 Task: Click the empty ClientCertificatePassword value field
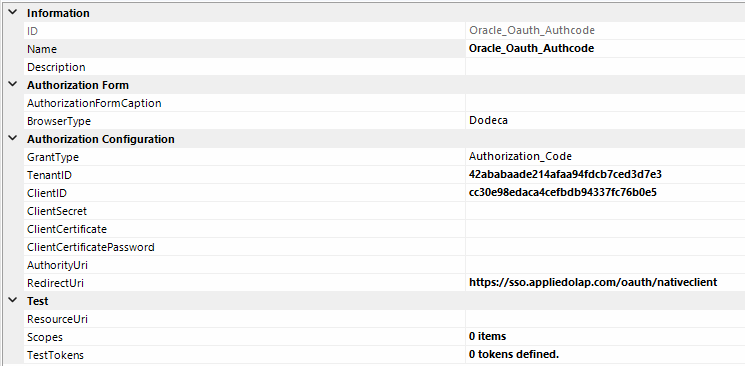point(605,247)
